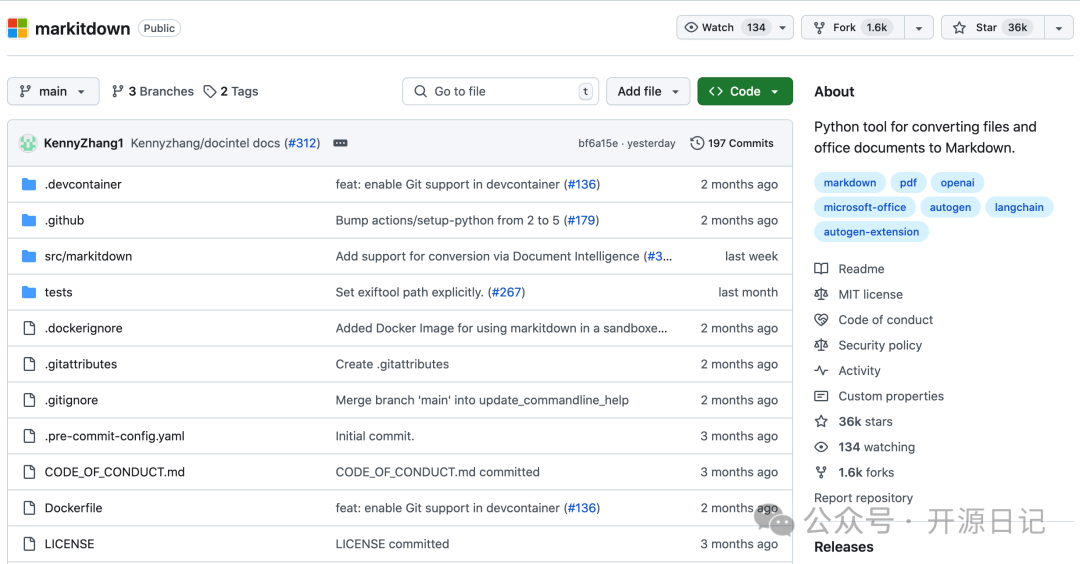Click the pdf topic tag
This screenshot has height=564, width=1080.
point(908,182)
